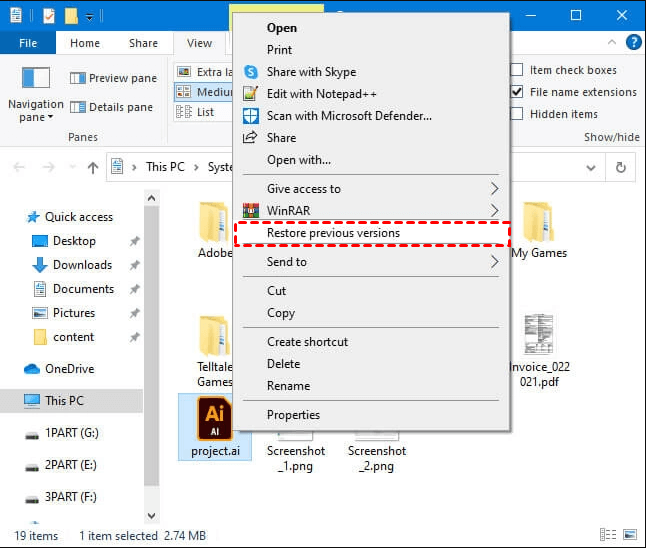Click the Preview pane icon

click(x=77, y=78)
